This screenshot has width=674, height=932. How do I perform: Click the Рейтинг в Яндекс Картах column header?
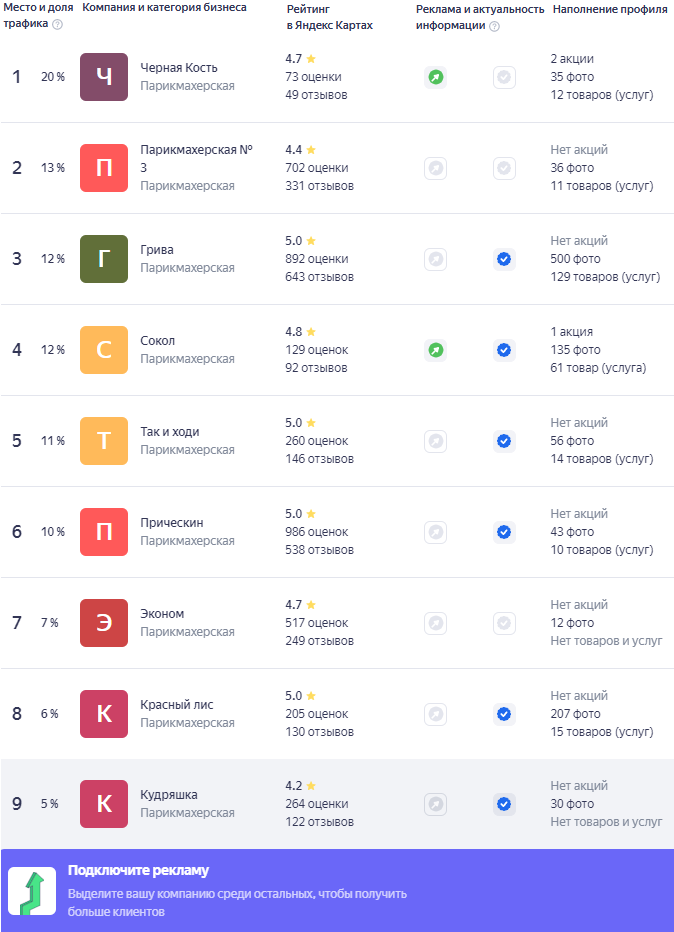tap(329, 17)
